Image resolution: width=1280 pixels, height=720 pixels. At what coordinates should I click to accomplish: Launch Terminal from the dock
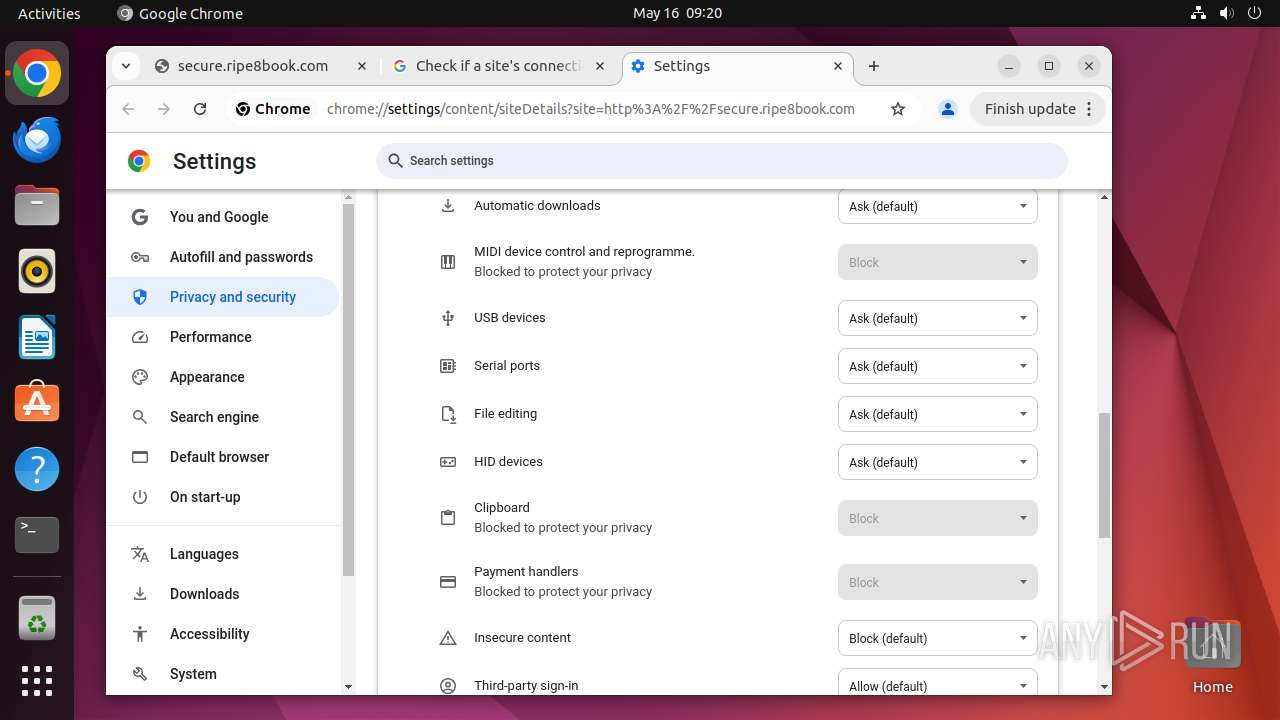pyautogui.click(x=37, y=535)
